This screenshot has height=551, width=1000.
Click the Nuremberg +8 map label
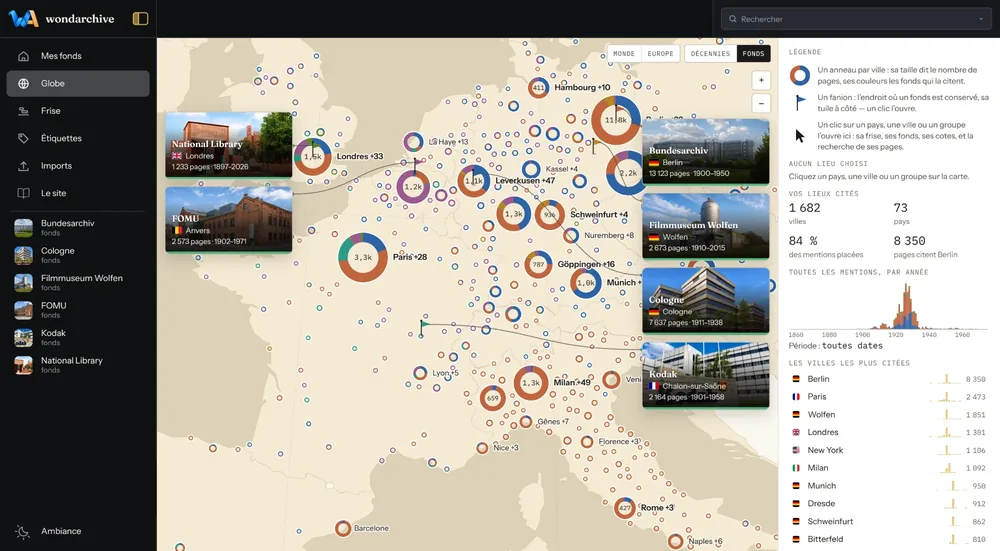609,235
